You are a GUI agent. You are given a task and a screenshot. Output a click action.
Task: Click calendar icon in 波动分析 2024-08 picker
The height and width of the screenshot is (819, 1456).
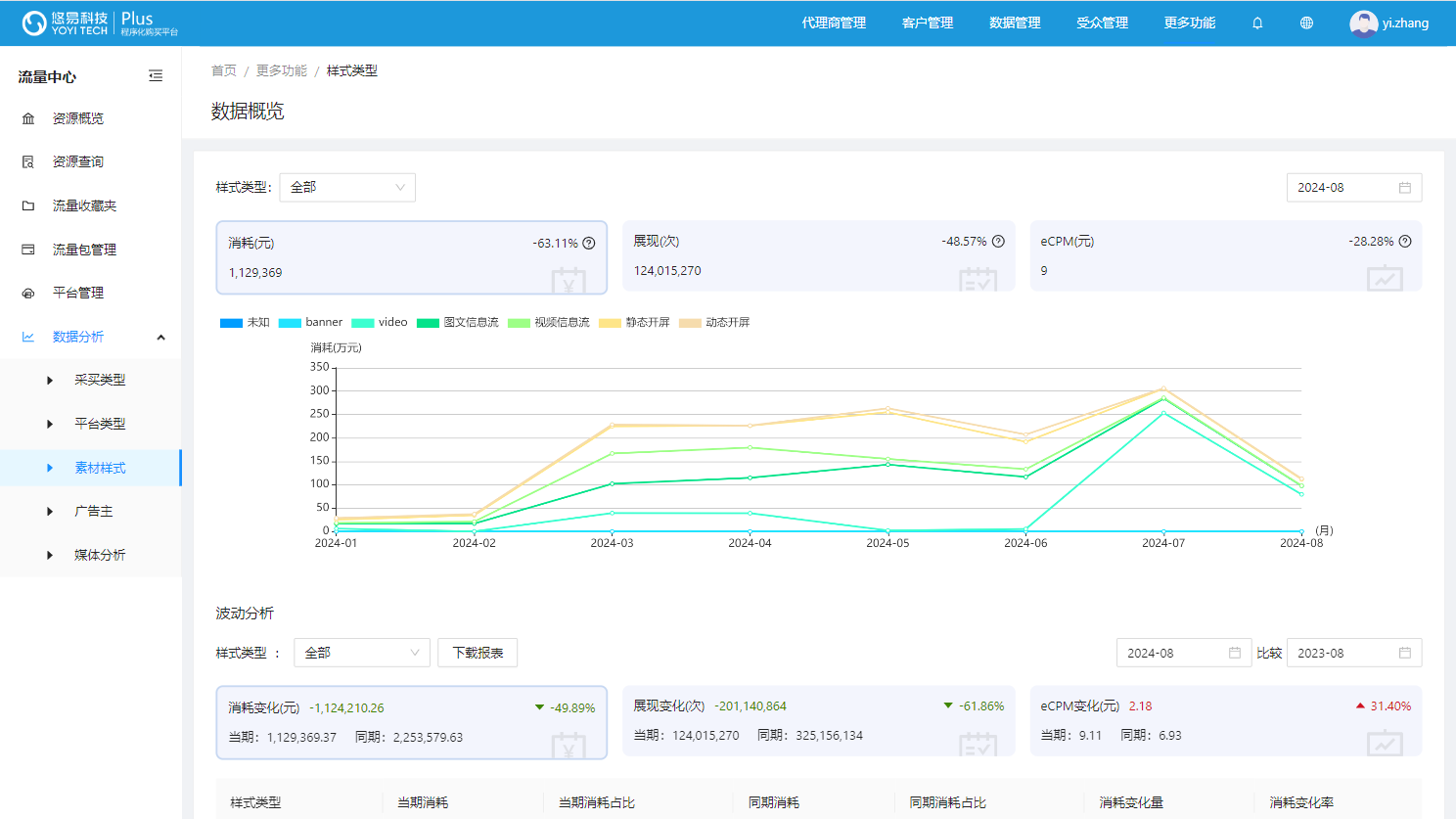[1235, 654]
